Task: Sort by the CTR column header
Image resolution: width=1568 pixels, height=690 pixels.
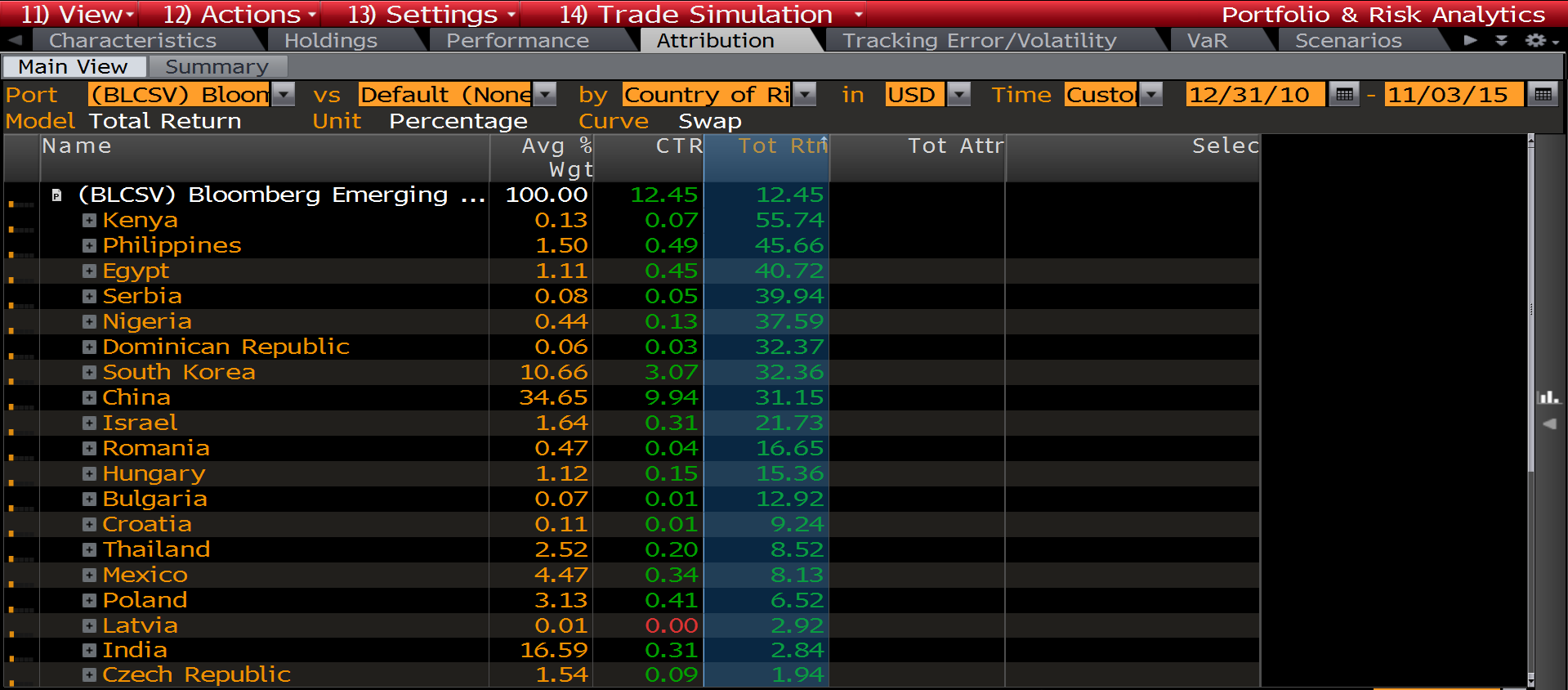Action: click(x=649, y=158)
